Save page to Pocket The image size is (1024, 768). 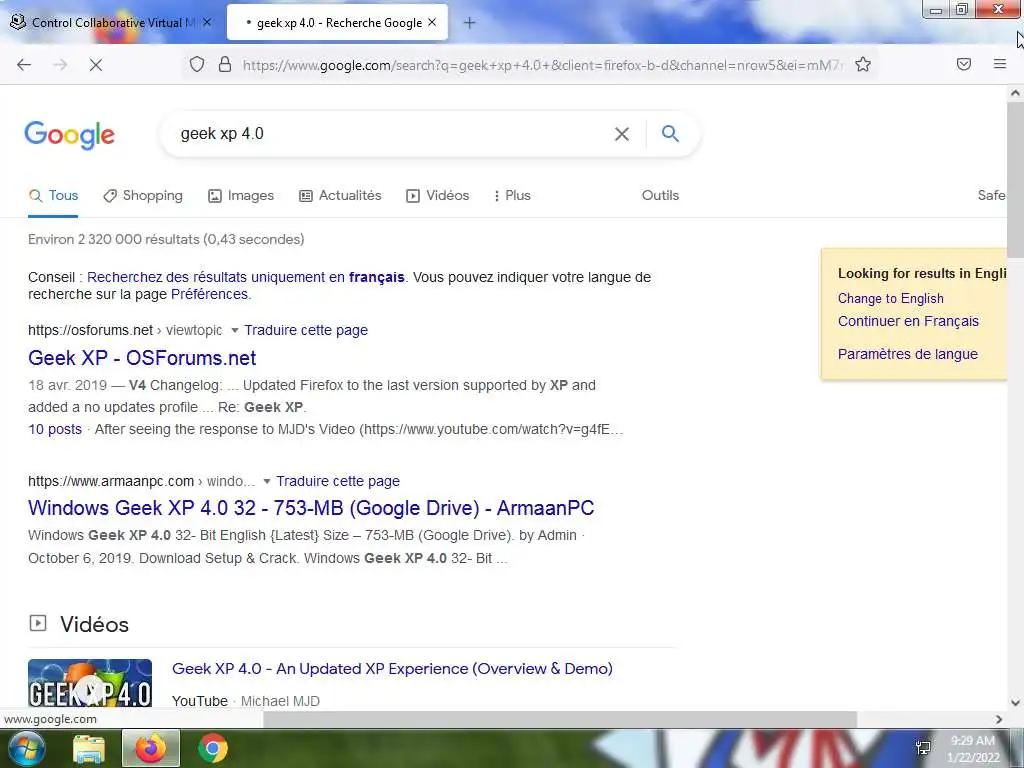point(964,64)
